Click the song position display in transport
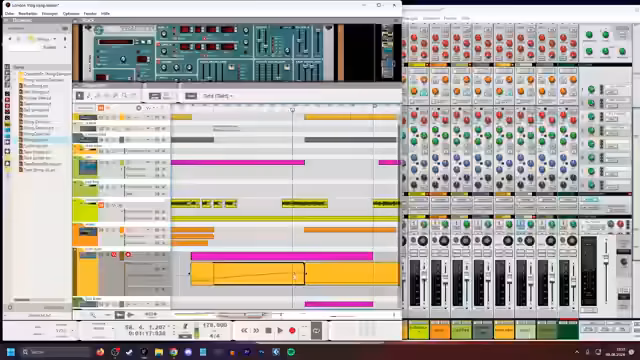This screenshot has height=360, width=640. pyautogui.click(x=145, y=327)
